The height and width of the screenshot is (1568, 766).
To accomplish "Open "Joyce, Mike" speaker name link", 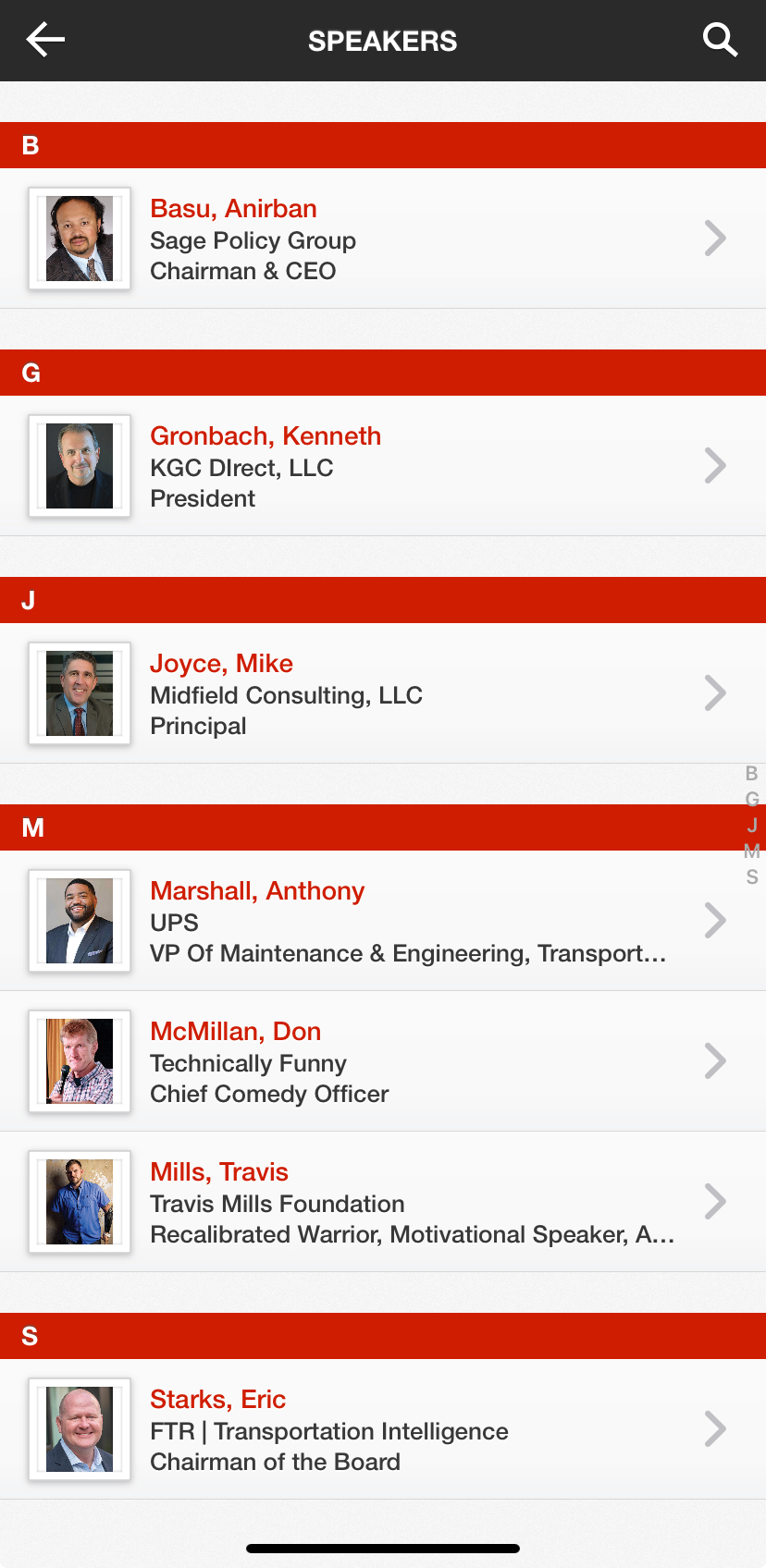I will coord(221,664).
